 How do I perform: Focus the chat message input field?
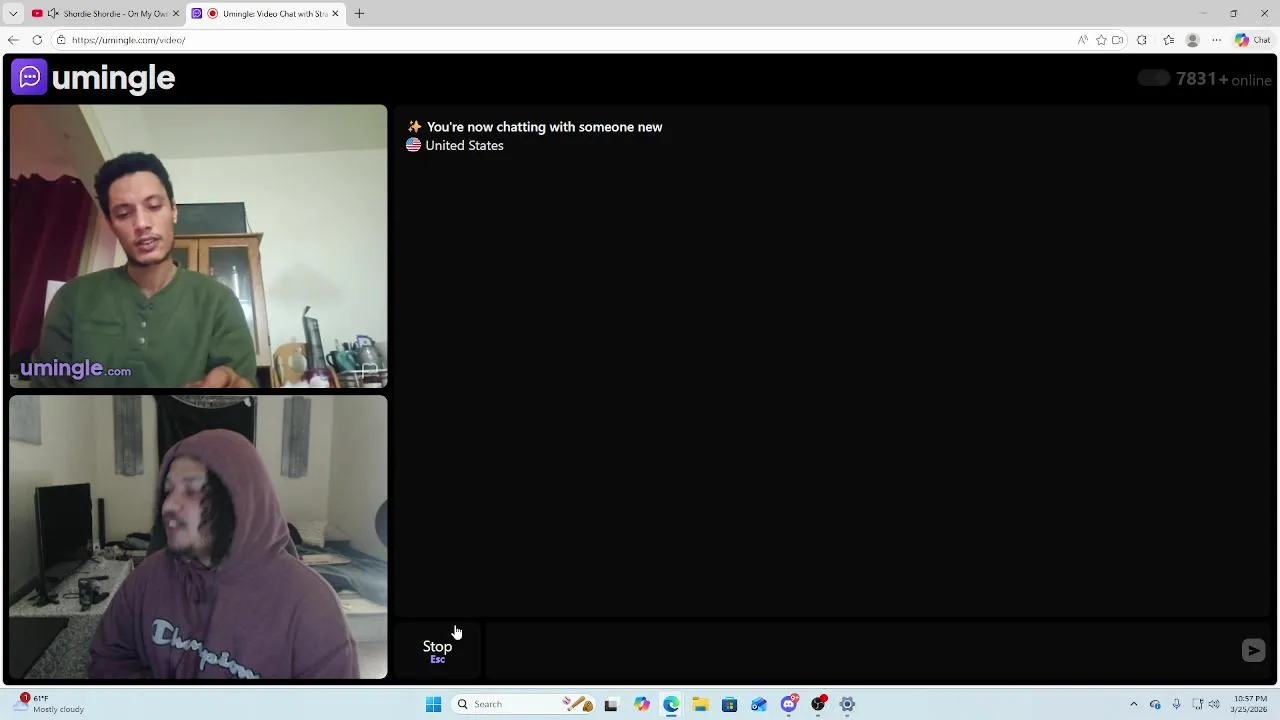point(860,651)
